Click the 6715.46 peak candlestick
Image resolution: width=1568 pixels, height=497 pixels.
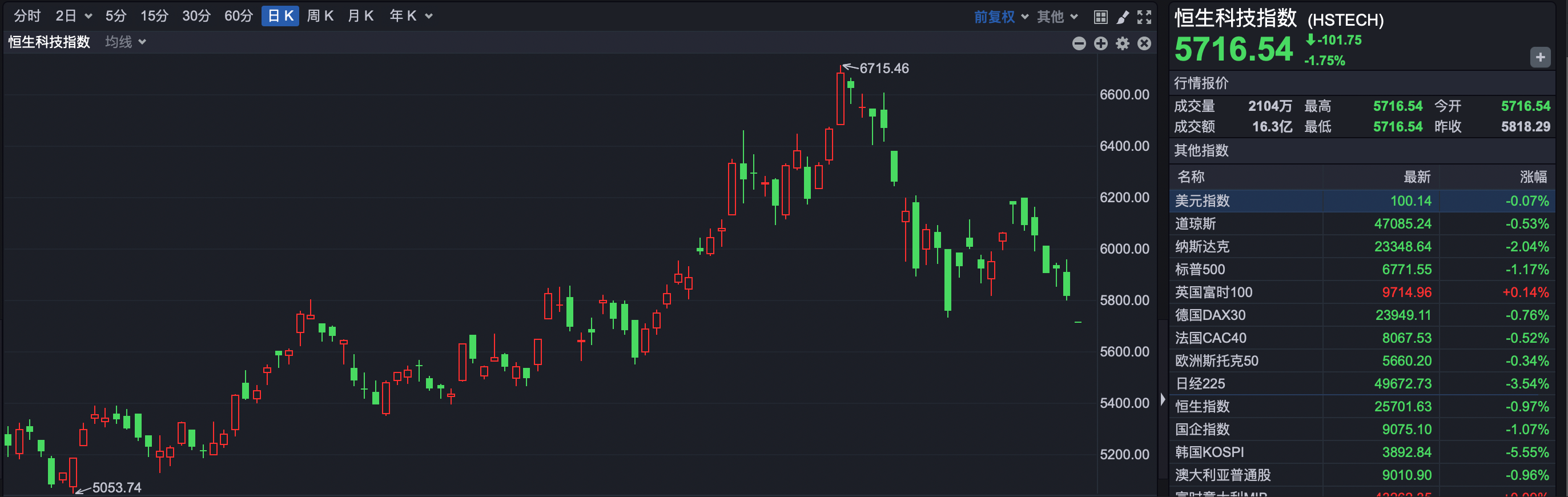pos(840,98)
